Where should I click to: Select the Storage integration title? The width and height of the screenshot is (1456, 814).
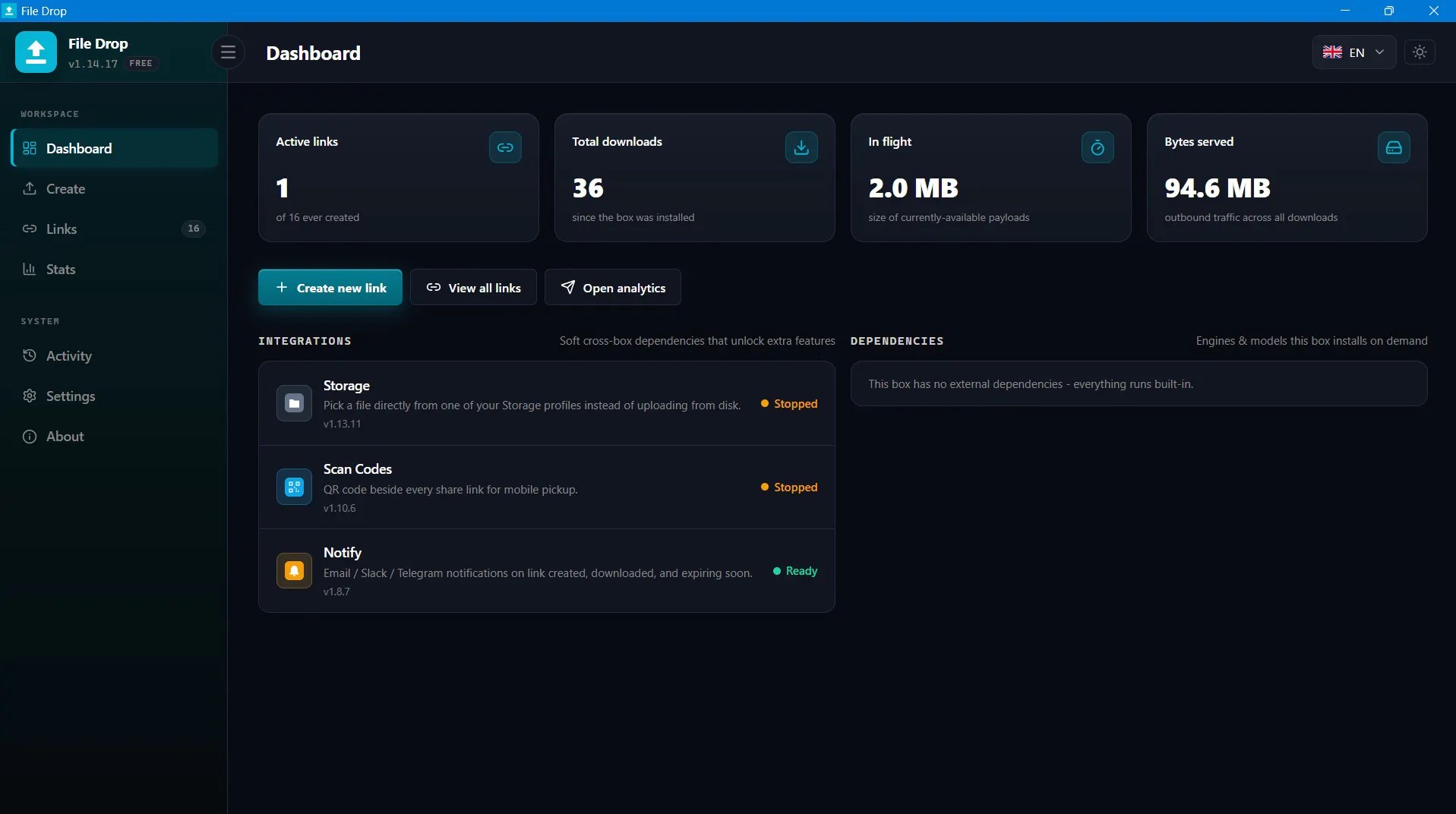[346, 386]
